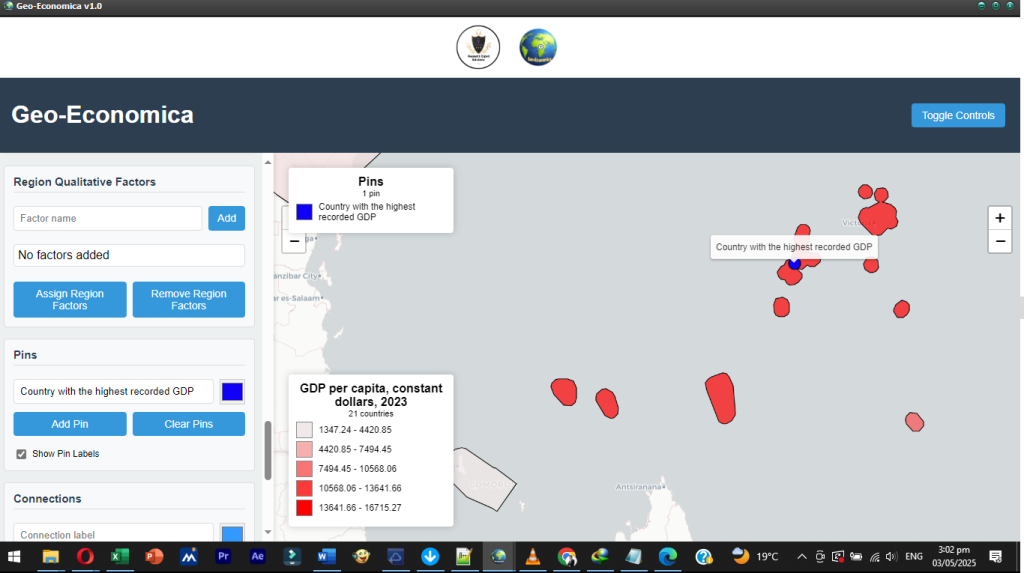1024x573 pixels.
Task: Open the No factors added list
Action: [129, 255]
